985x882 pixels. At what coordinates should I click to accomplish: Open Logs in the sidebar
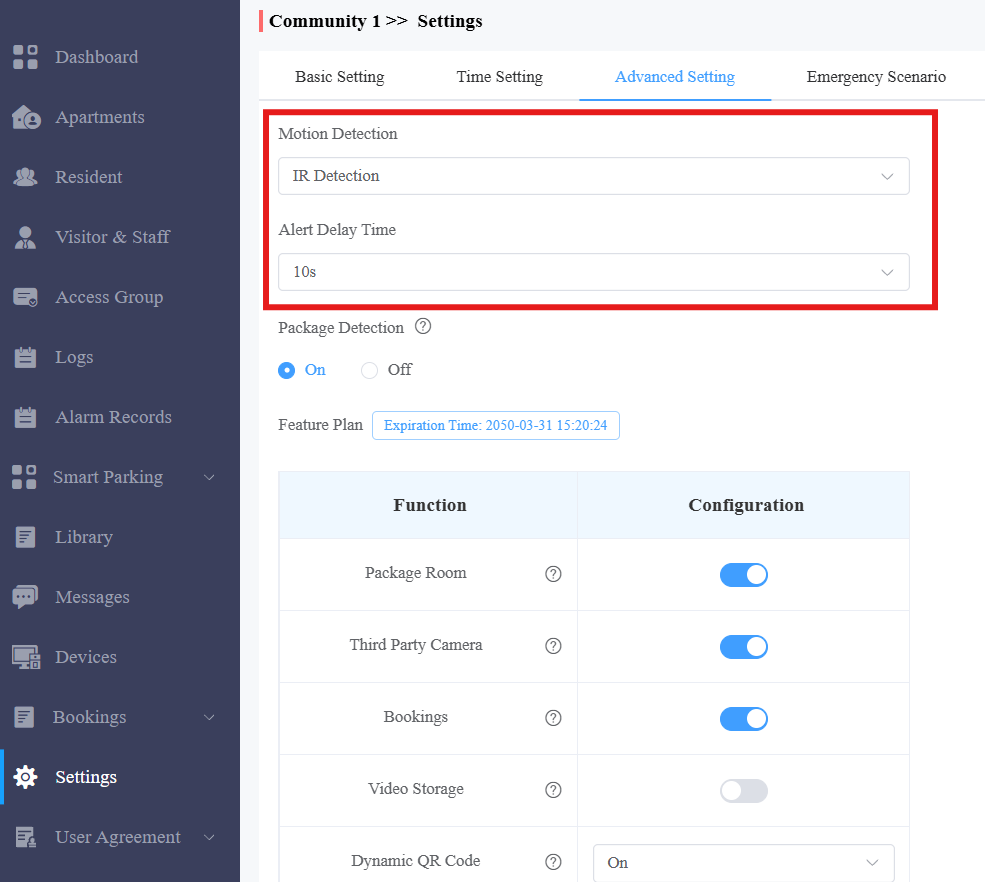point(74,357)
